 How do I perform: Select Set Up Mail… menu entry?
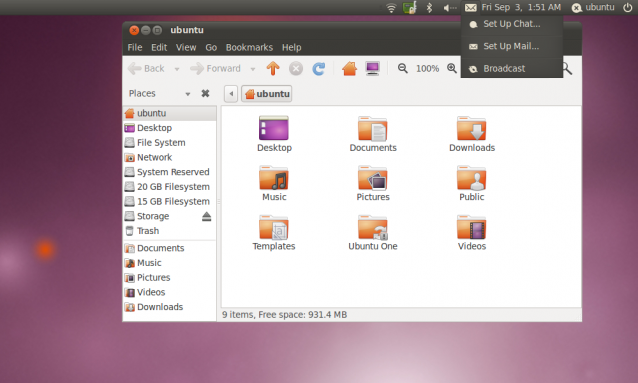click(512, 46)
